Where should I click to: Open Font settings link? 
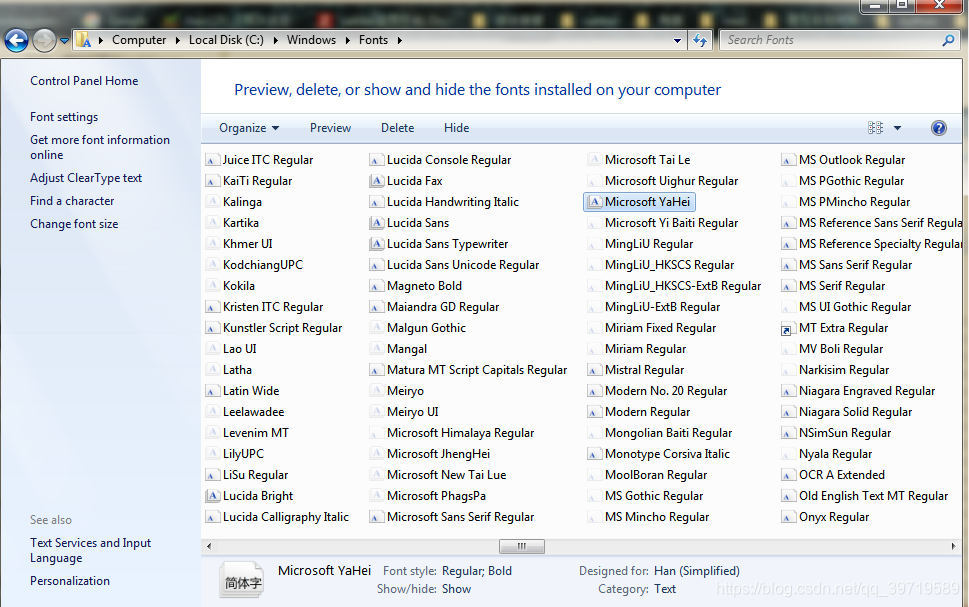[x=64, y=117]
